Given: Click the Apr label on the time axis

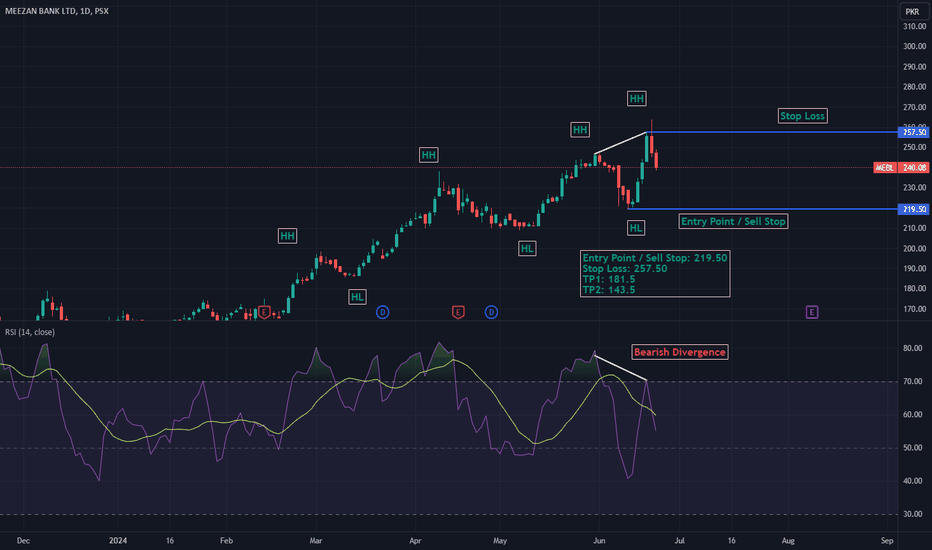Looking at the screenshot, I should [415, 540].
